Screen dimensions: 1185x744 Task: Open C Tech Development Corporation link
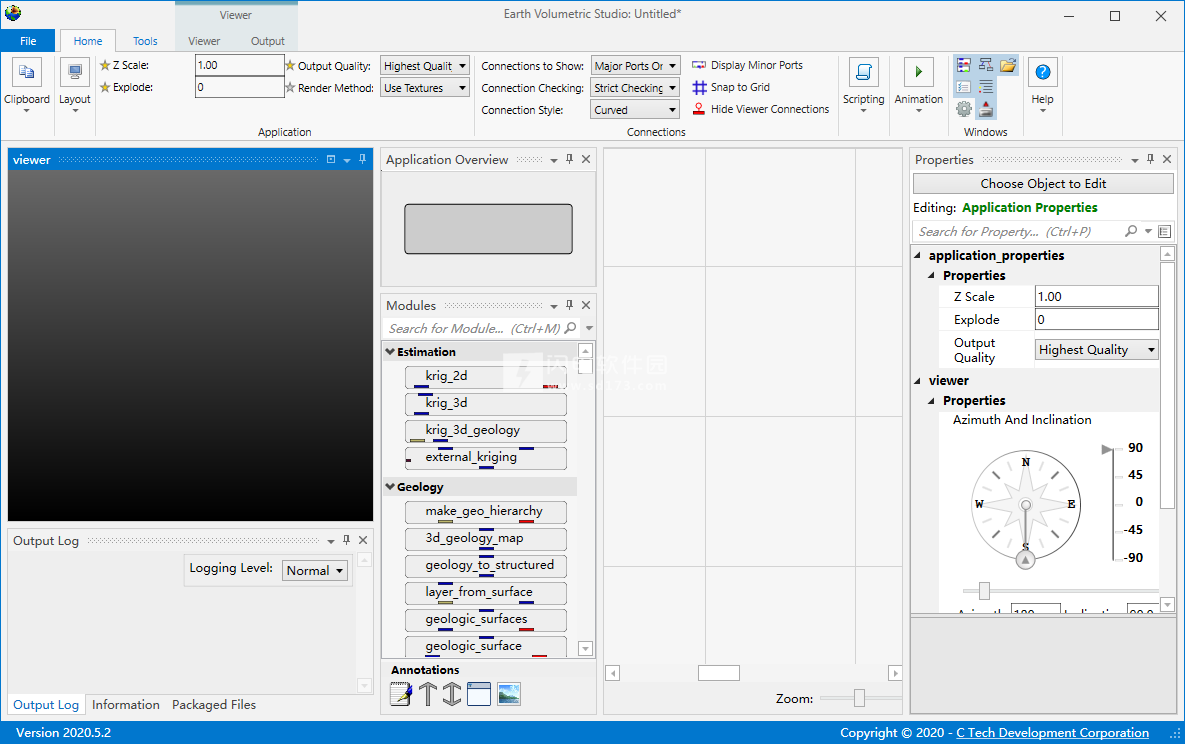pyautogui.click(x=1052, y=733)
